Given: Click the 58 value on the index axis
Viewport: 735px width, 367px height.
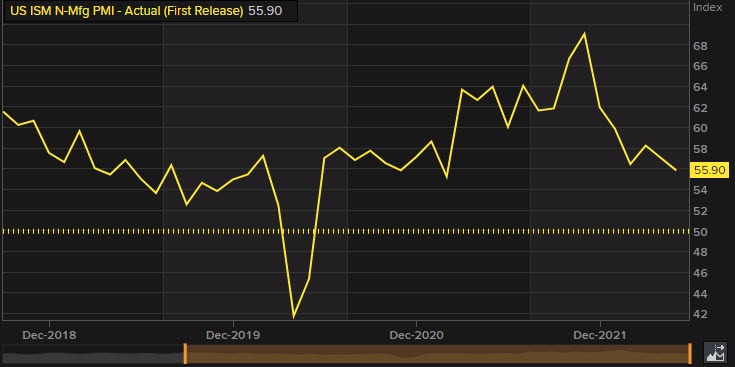Looking at the screenshot, I should point(701,149).
